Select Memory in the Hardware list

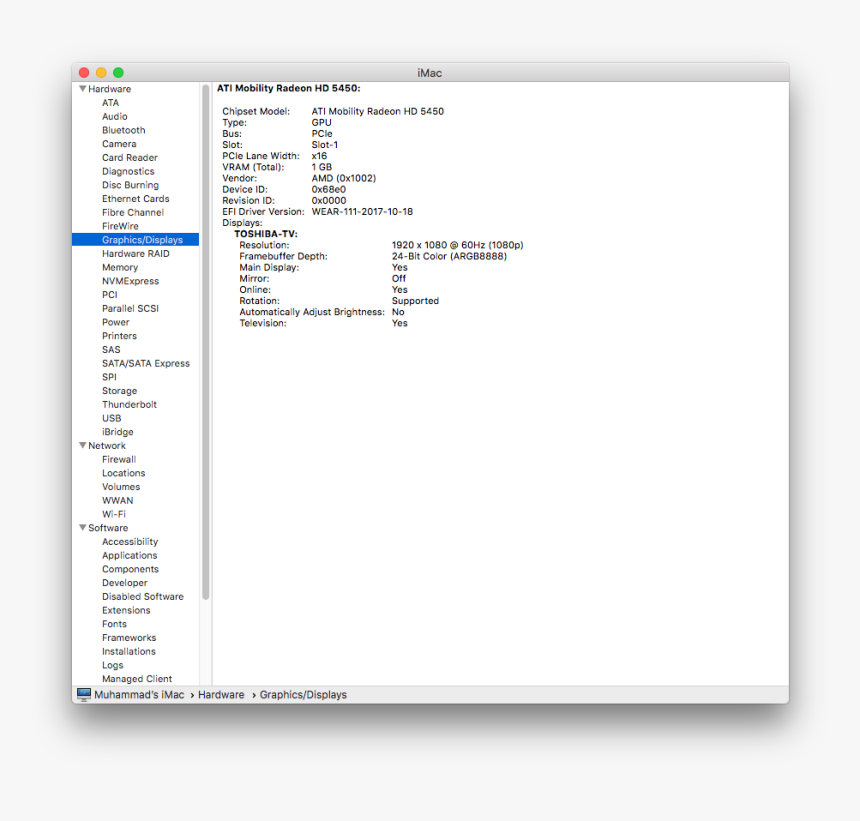(x=119, y=267)
